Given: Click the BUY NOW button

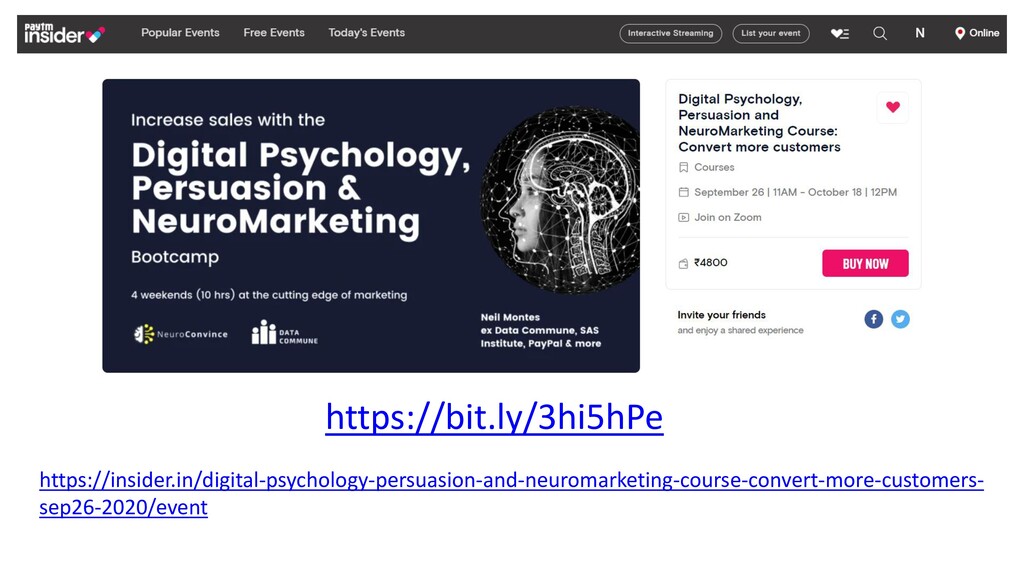Looking at the screenshot, I should [865, 263].
